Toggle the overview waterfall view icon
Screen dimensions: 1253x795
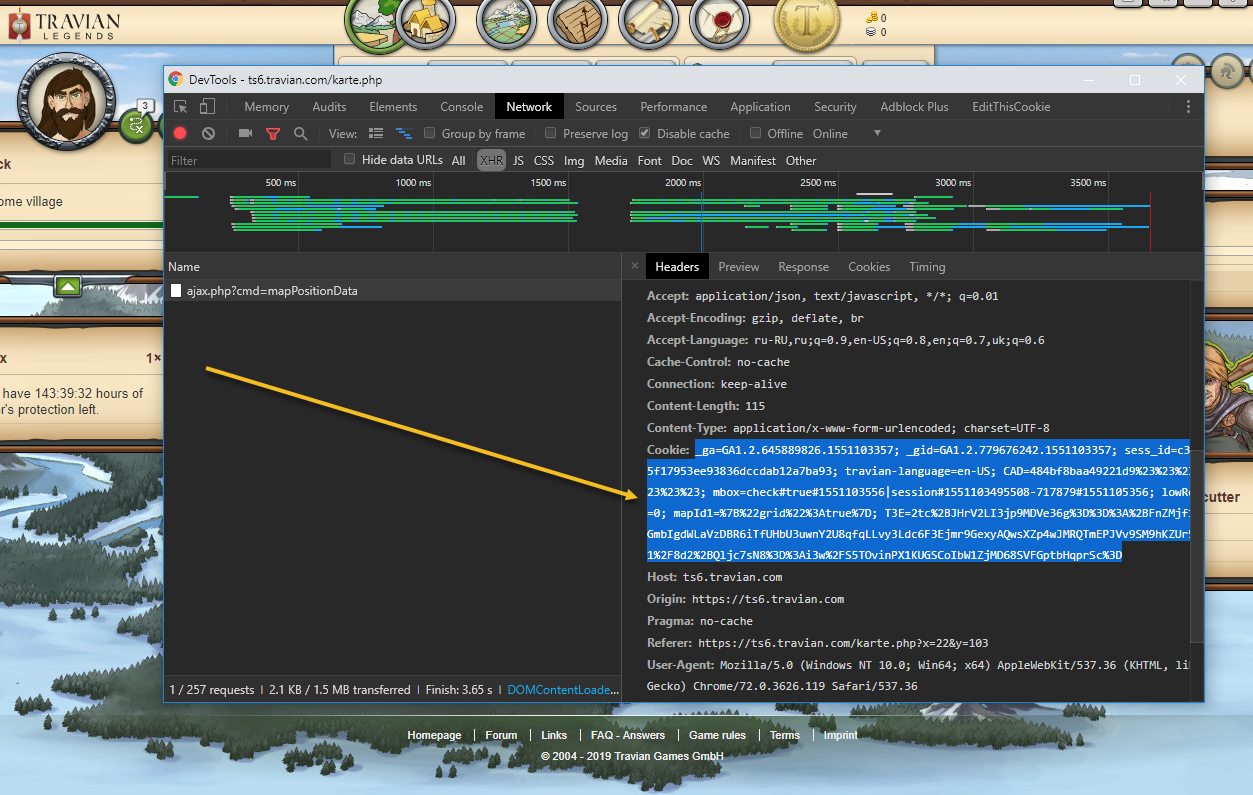click(x=404, y=133)
